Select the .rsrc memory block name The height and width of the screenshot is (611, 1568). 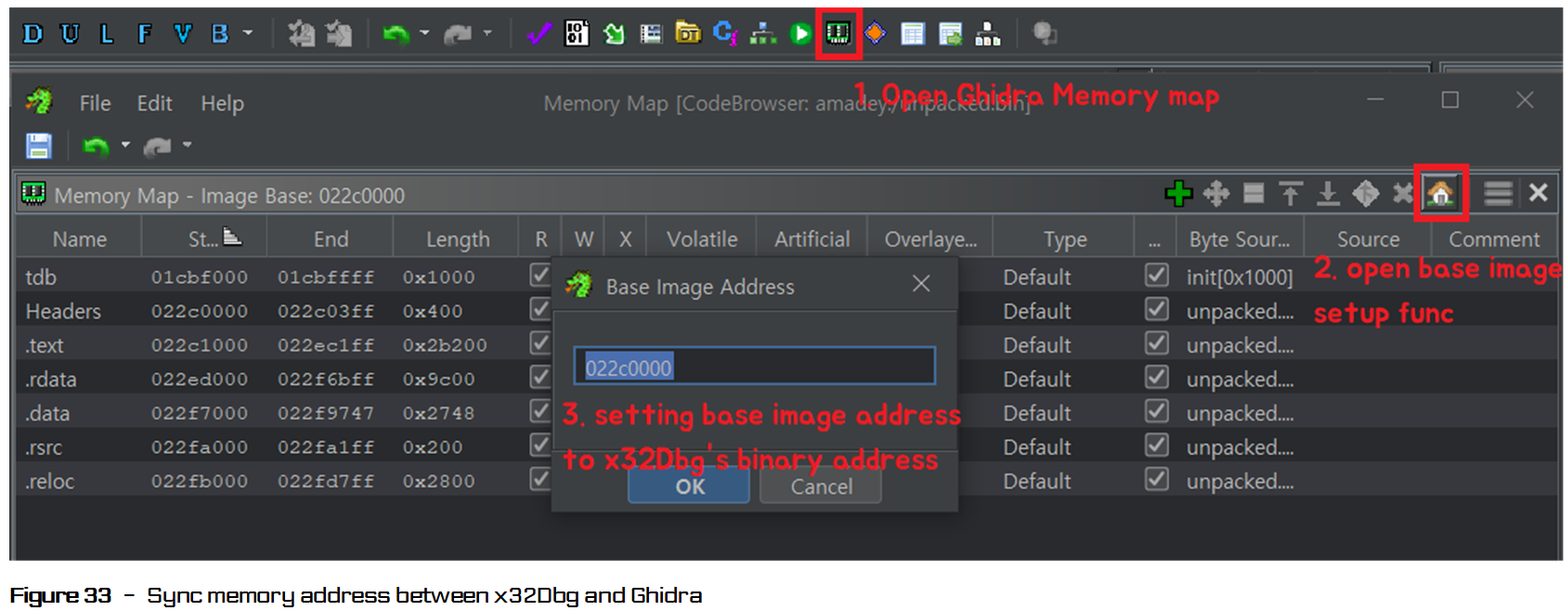coord(44,448)
